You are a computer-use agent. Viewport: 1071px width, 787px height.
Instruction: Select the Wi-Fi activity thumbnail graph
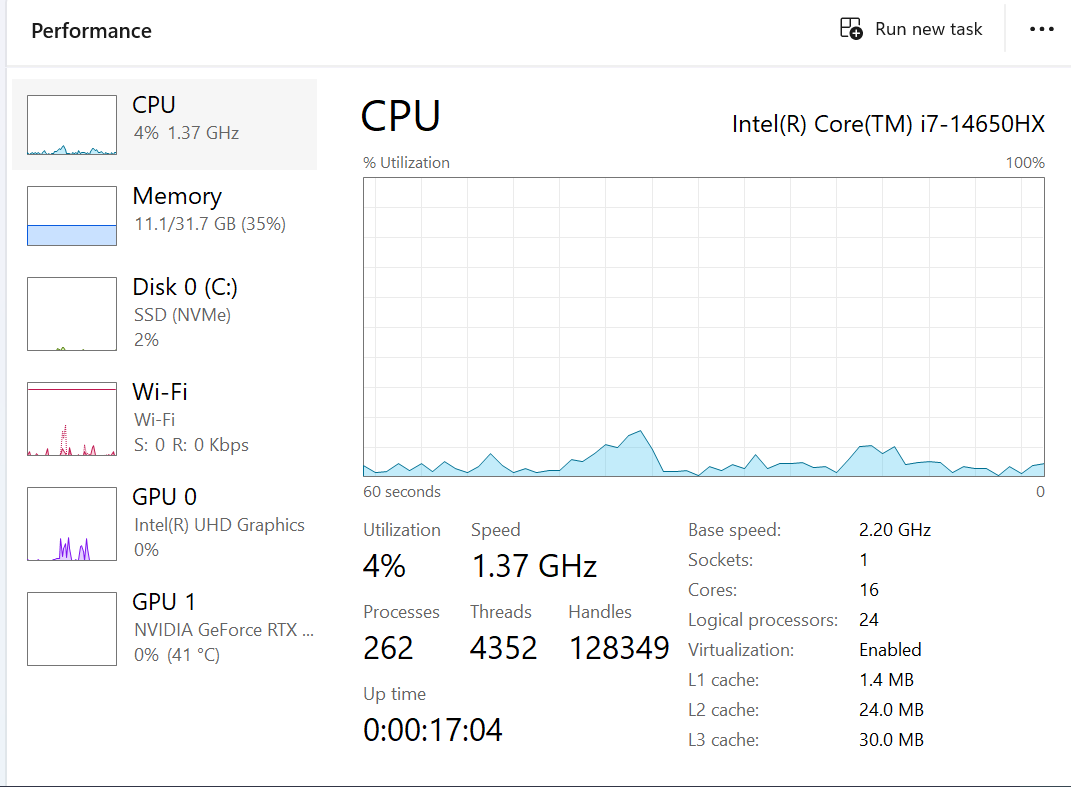72,419
